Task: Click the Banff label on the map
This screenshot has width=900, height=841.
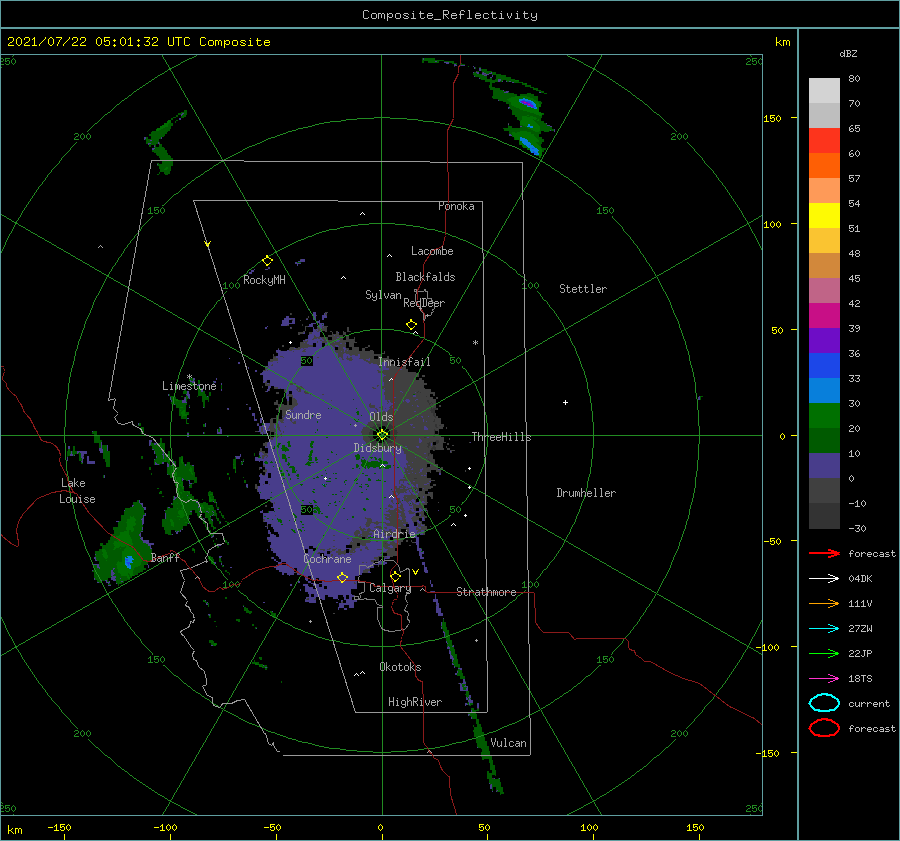Action: (x=165, y=557)
